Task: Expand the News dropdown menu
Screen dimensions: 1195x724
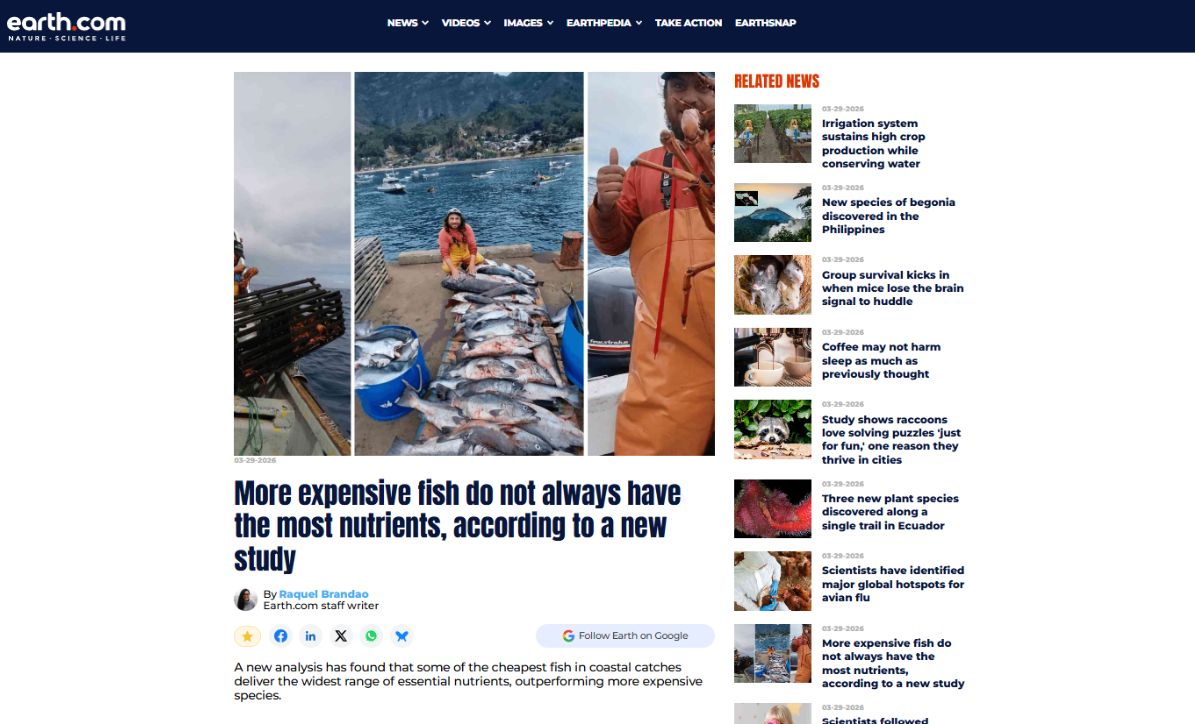Action: (x=408, y=23)
